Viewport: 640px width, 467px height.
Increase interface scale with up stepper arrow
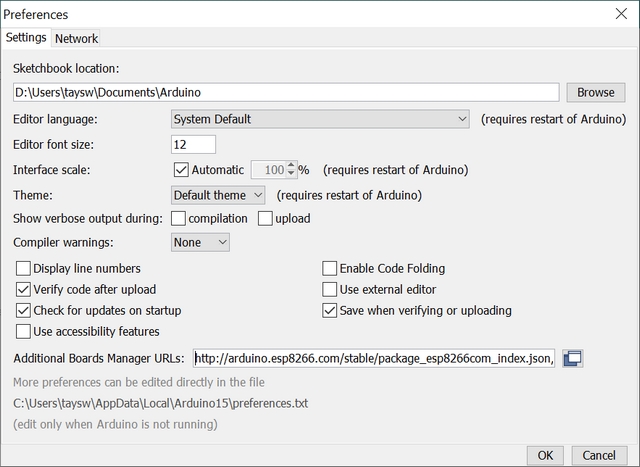point(291,165)
